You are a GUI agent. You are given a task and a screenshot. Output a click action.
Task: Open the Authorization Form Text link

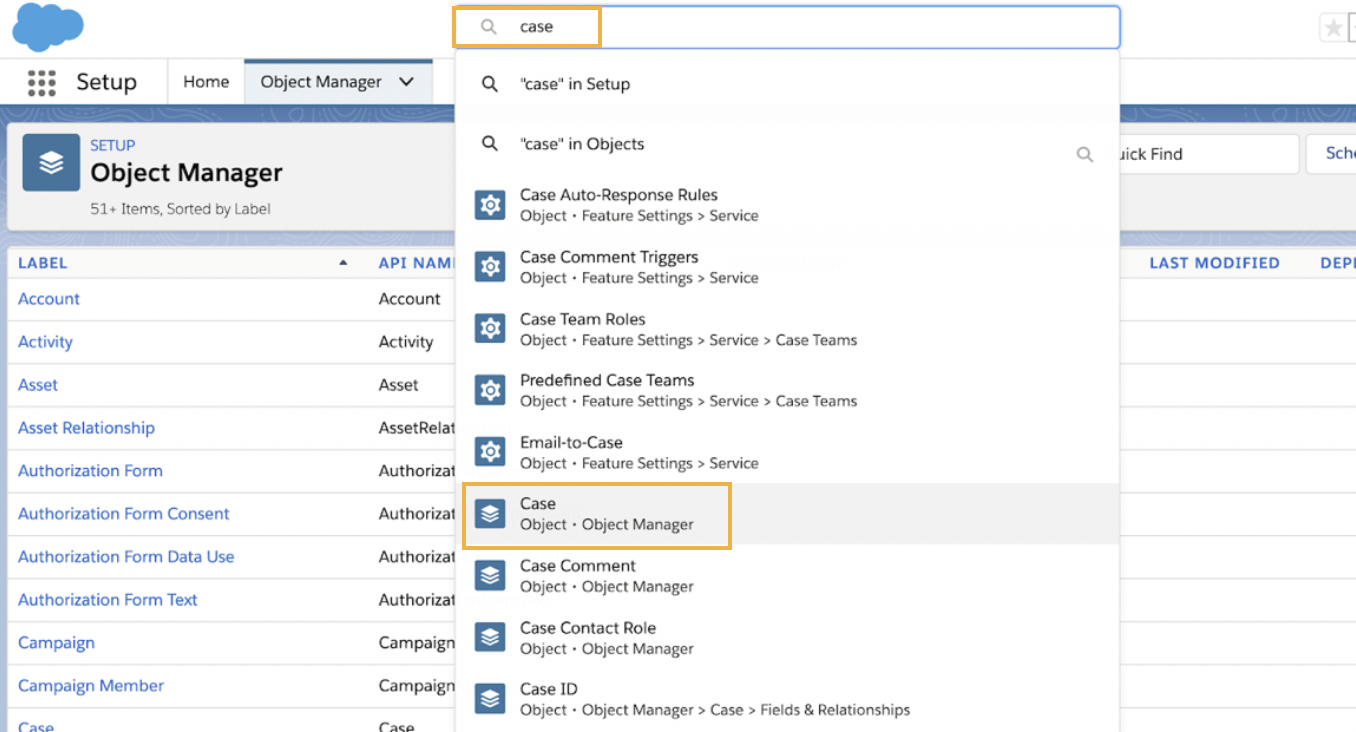point(108,600)
